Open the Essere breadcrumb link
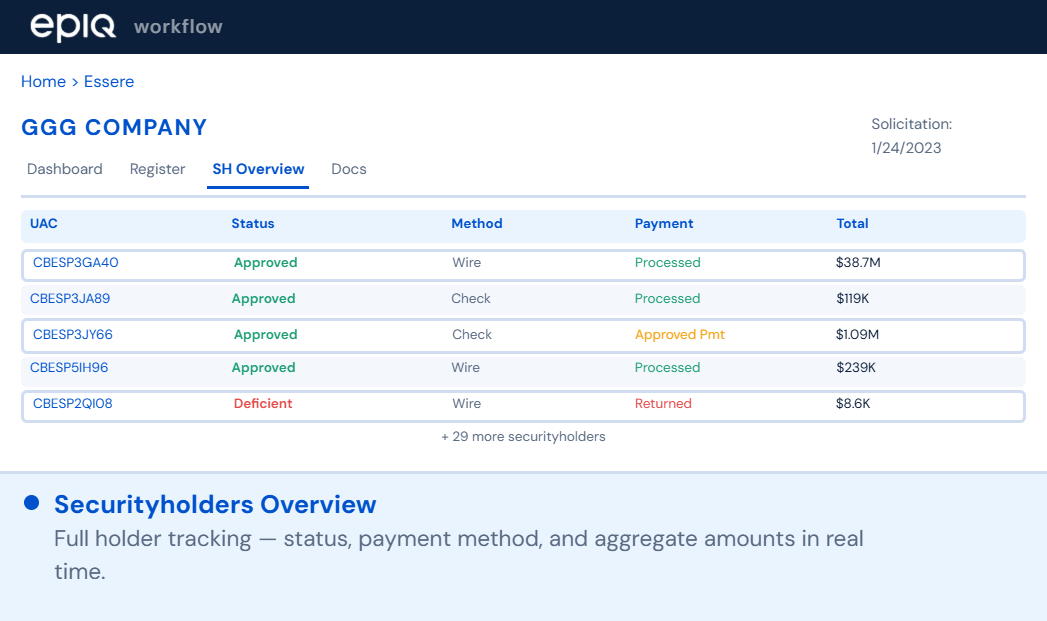Viewport: 1047px width, 621px height. (x=109, y=81)
